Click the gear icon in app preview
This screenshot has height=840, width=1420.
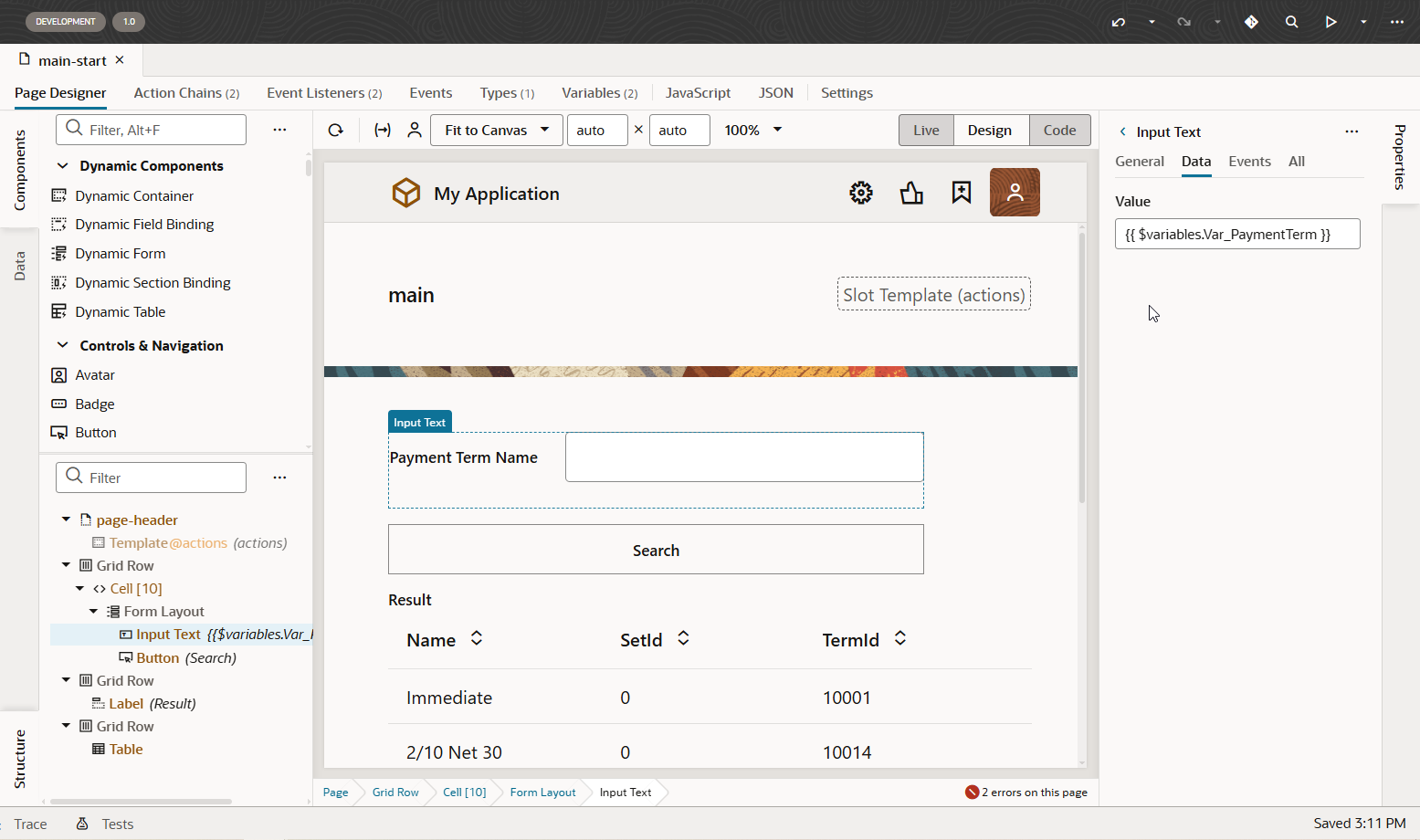861,193
